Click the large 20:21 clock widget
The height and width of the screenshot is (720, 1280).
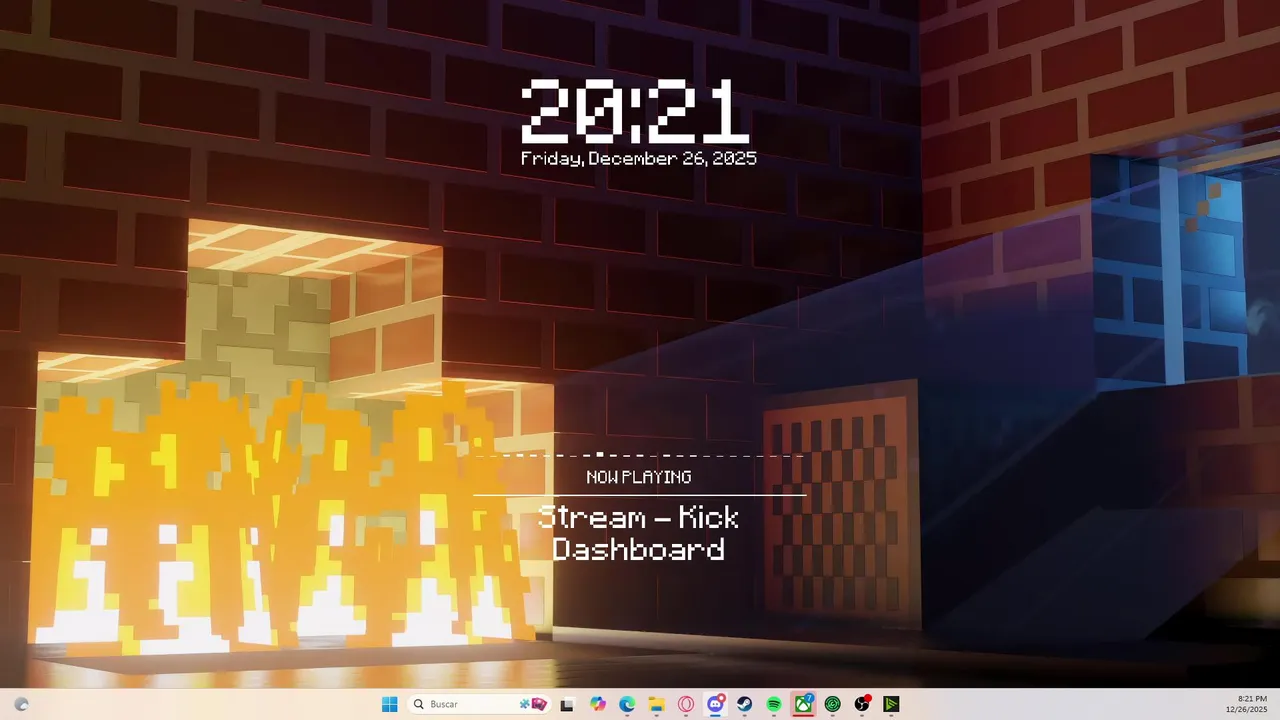635,112
